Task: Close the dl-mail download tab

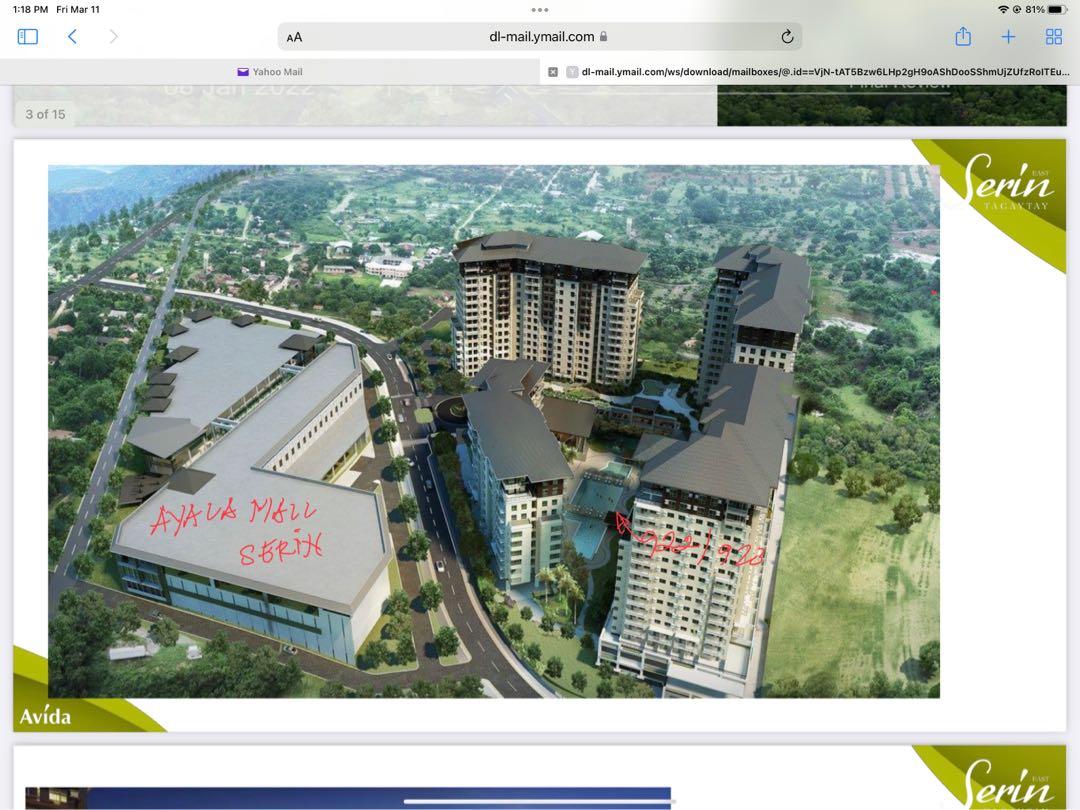Action: (x=553, y=71)
